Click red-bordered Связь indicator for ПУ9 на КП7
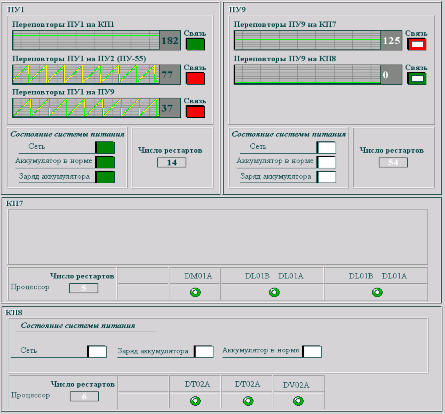 tap(417, 44)
